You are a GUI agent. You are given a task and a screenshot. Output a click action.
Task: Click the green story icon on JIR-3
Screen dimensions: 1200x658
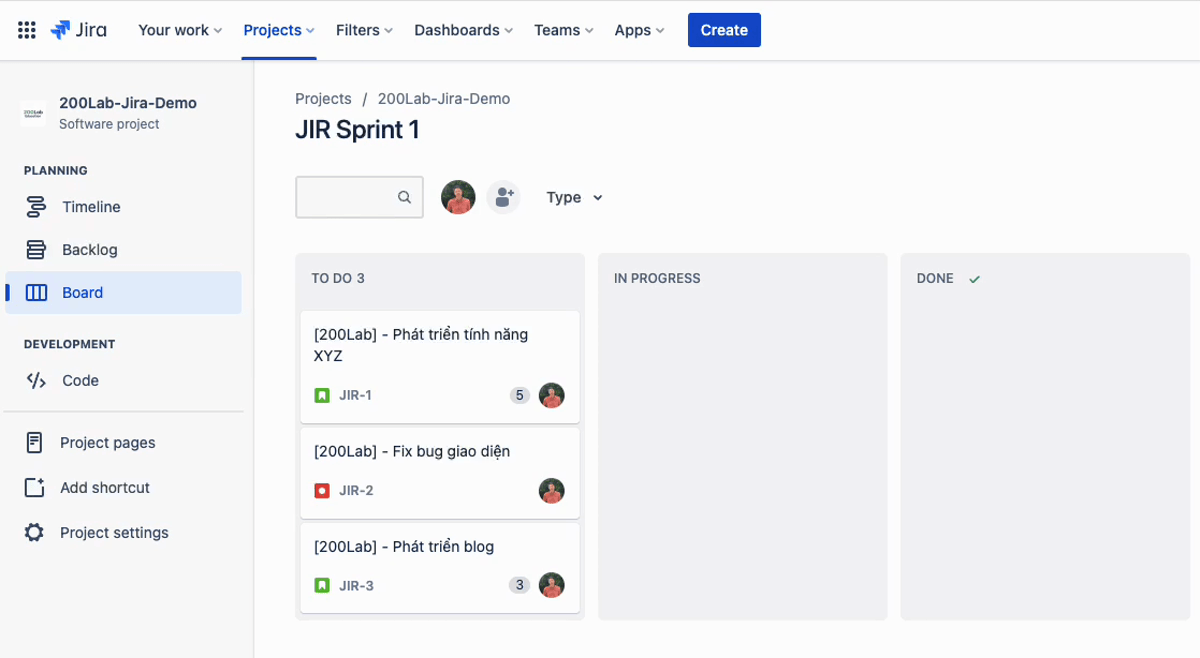coord(322,585)
